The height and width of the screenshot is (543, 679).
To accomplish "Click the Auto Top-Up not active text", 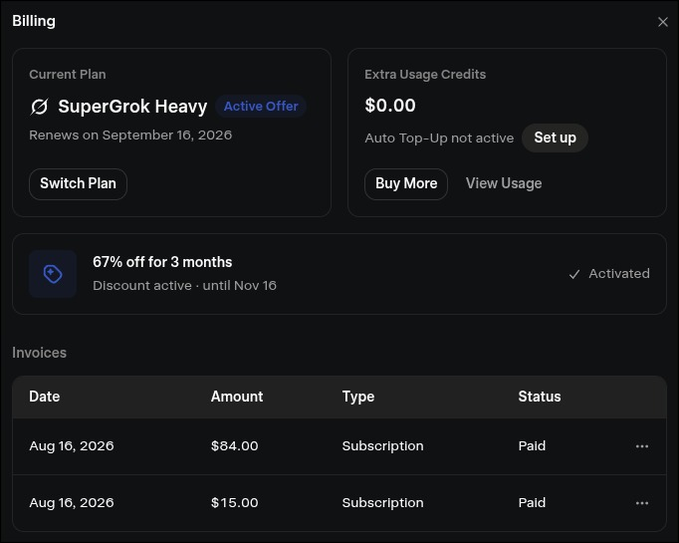I will (439, 138).
